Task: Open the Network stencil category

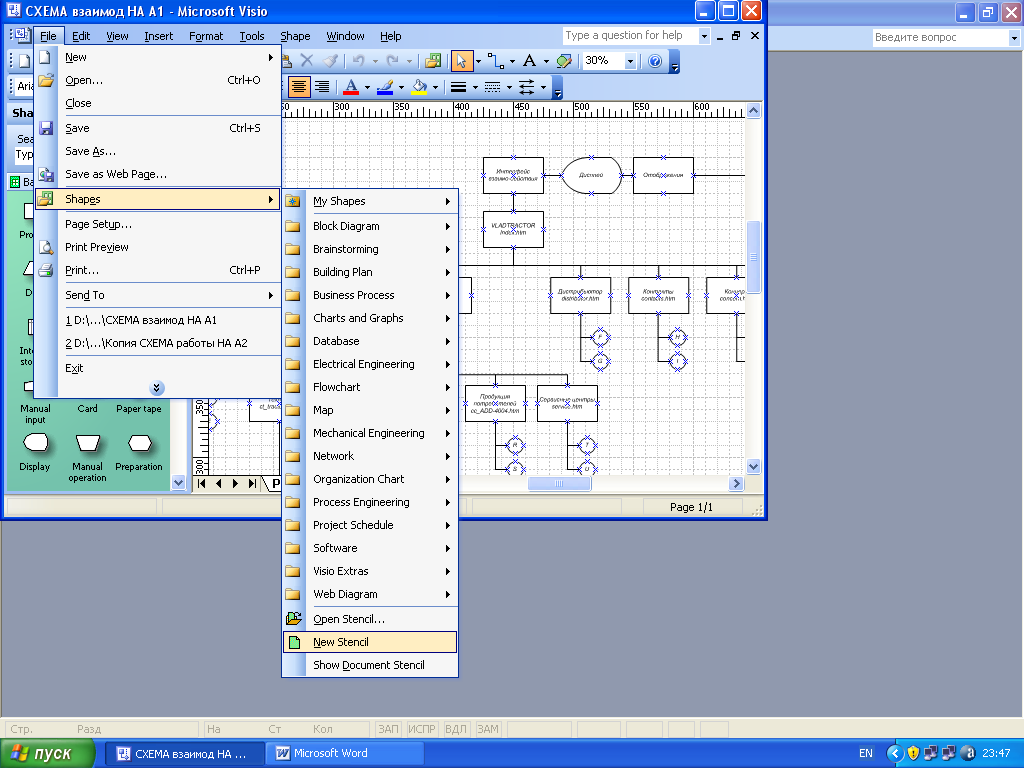Action: tap(370, 456)
